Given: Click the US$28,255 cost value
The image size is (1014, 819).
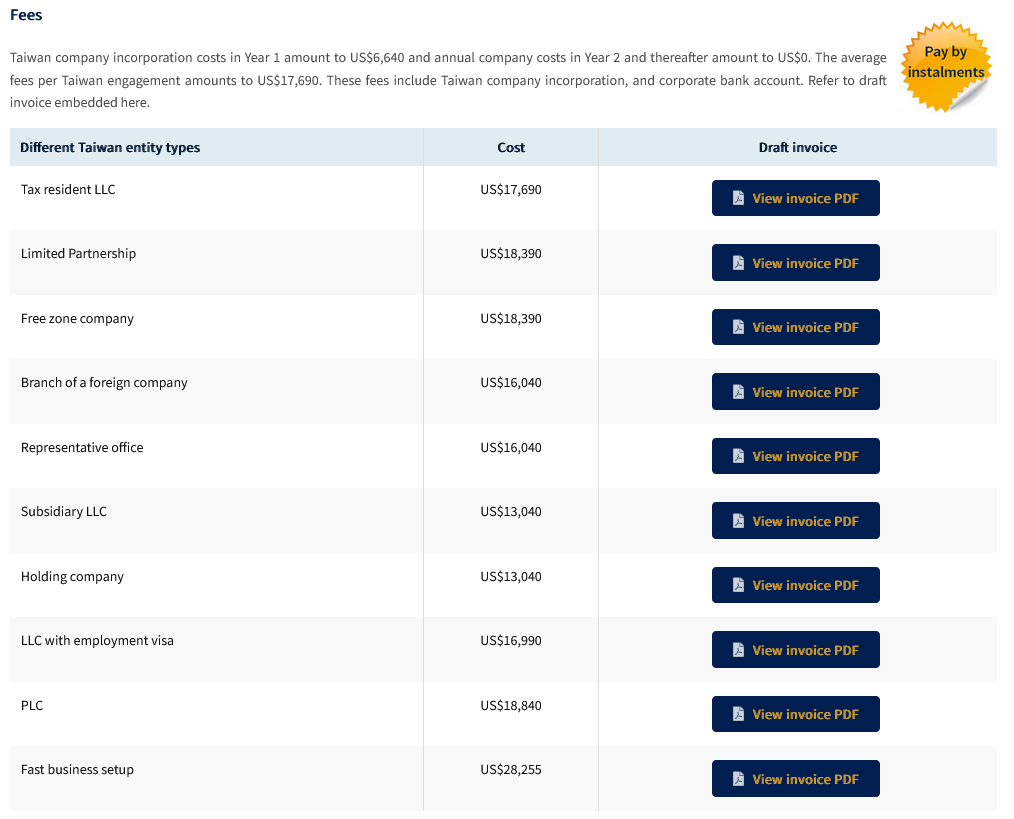Looking at the screenshot, I should [x=510, y=769].
